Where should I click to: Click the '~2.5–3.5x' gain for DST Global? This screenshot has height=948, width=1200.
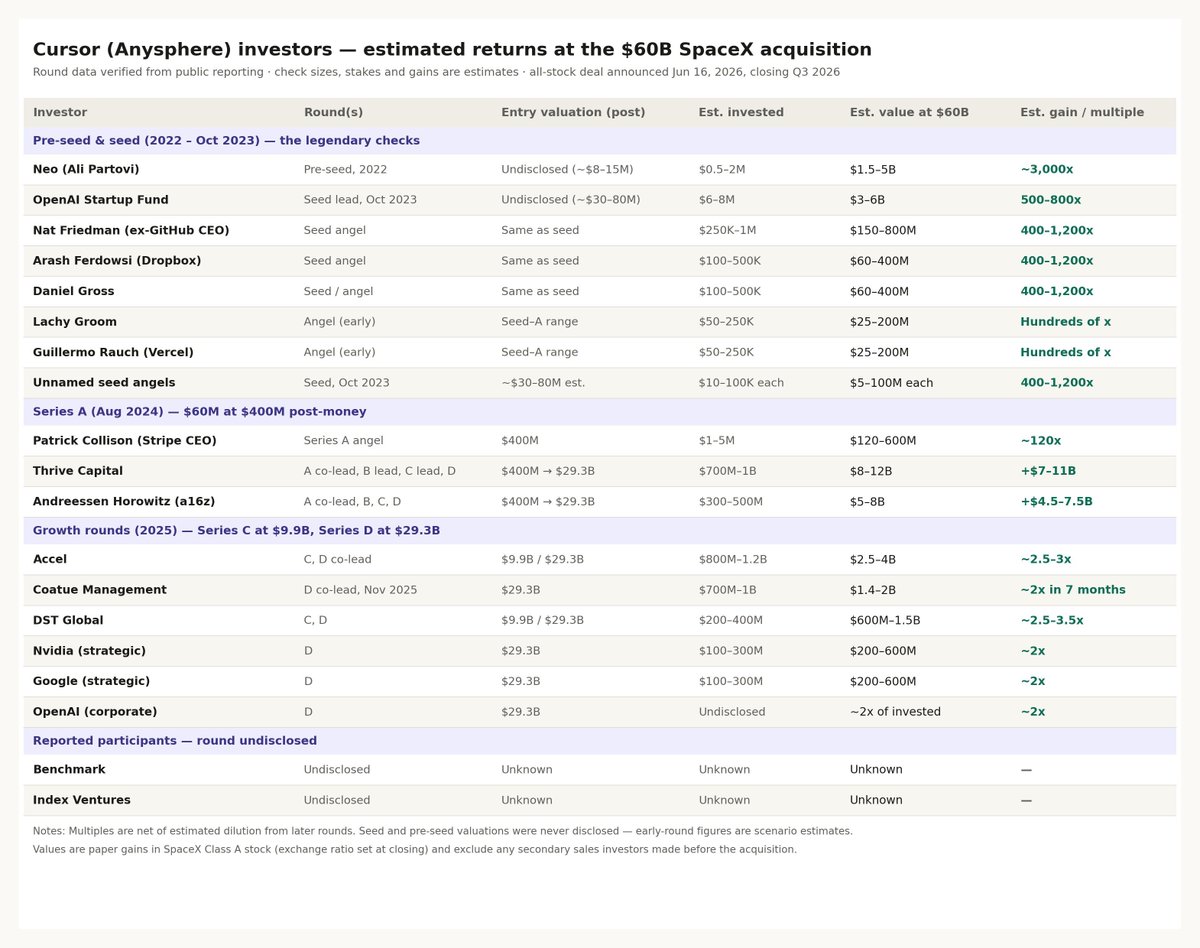pyautogui.click(x=1052, y=621)
